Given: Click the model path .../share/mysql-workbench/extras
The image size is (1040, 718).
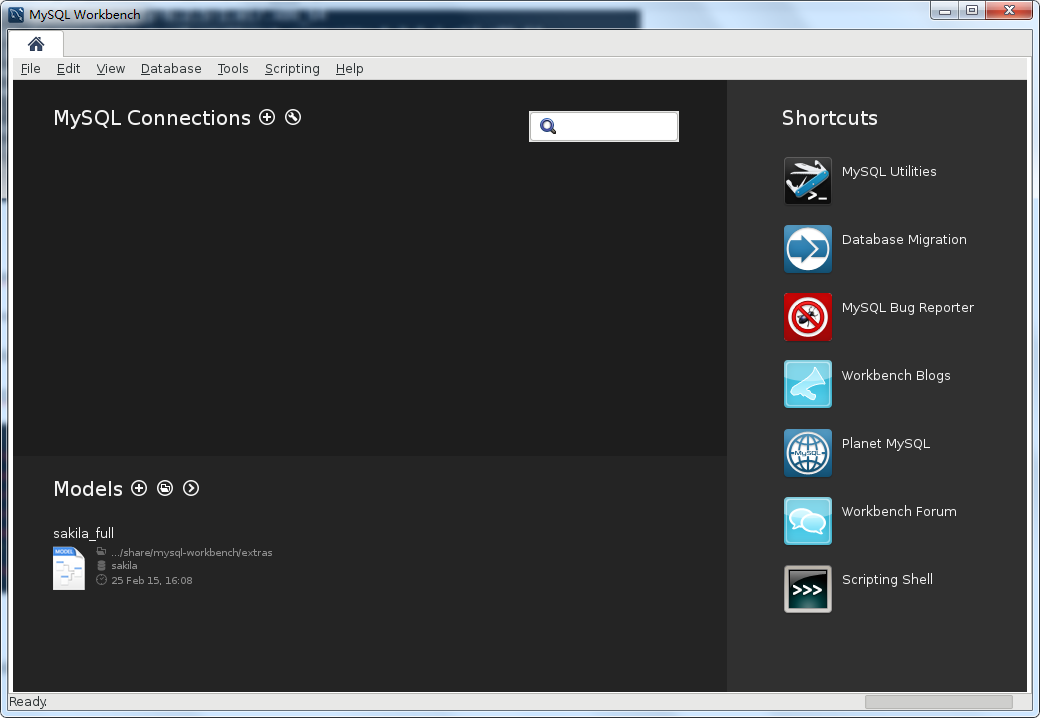Looking at the screenshot, I should click(x=192, y=552).
